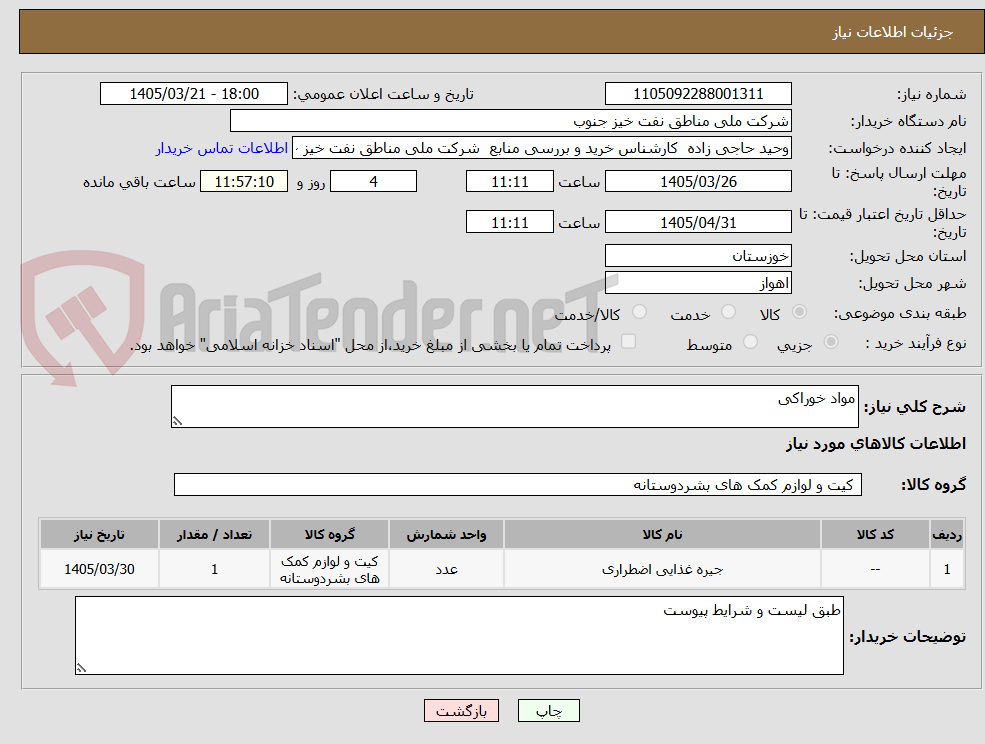Image resolution: width=985 pixels, height=744 pixels.
Task: Click the تعداد / مقدار column header
Action: pyautogui.click(x=214, y=535)
